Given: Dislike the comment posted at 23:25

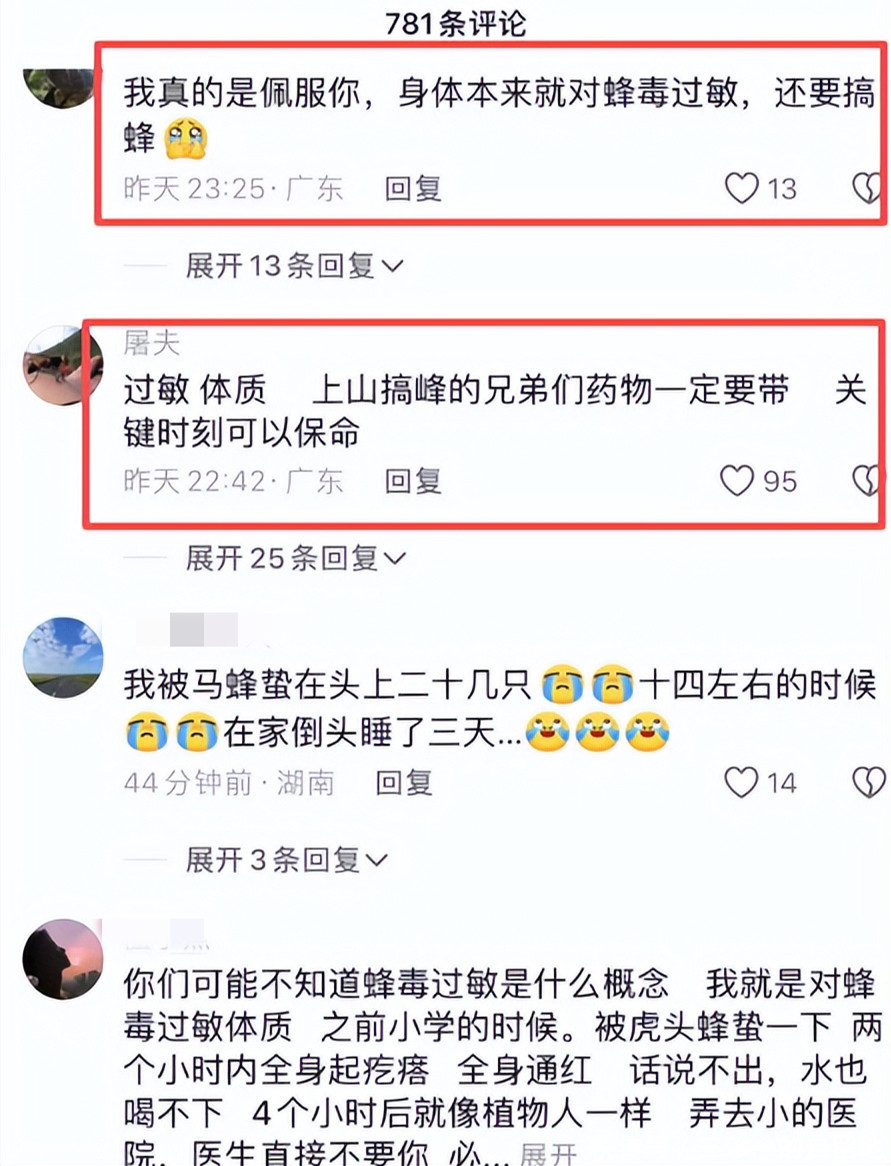Looking at the screenshot, I should (867, 188).
